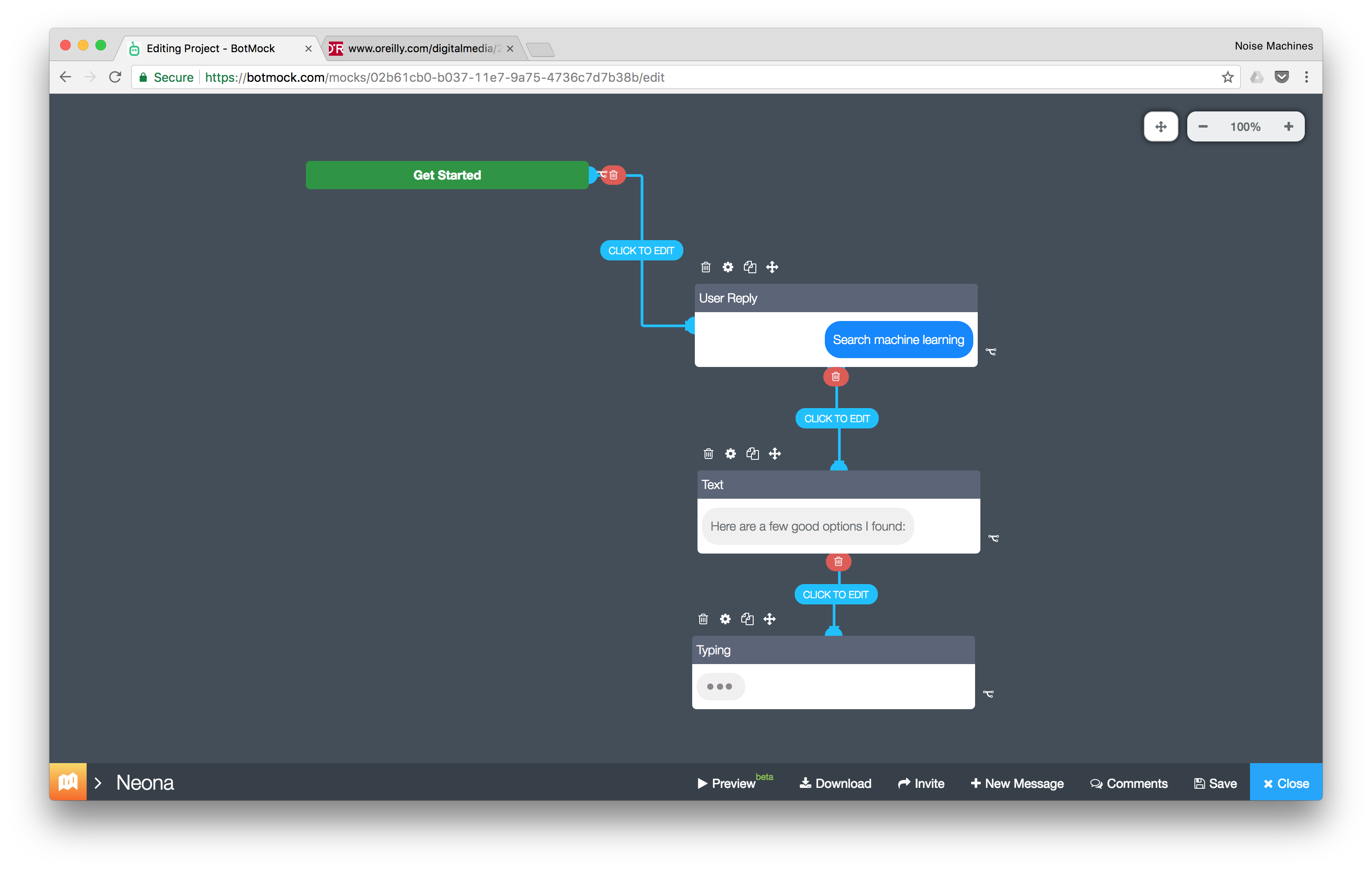The image size is (1372, 871).
Task: Select the Editing Project - BotMock tab
Action: click(x=211, y=49)
